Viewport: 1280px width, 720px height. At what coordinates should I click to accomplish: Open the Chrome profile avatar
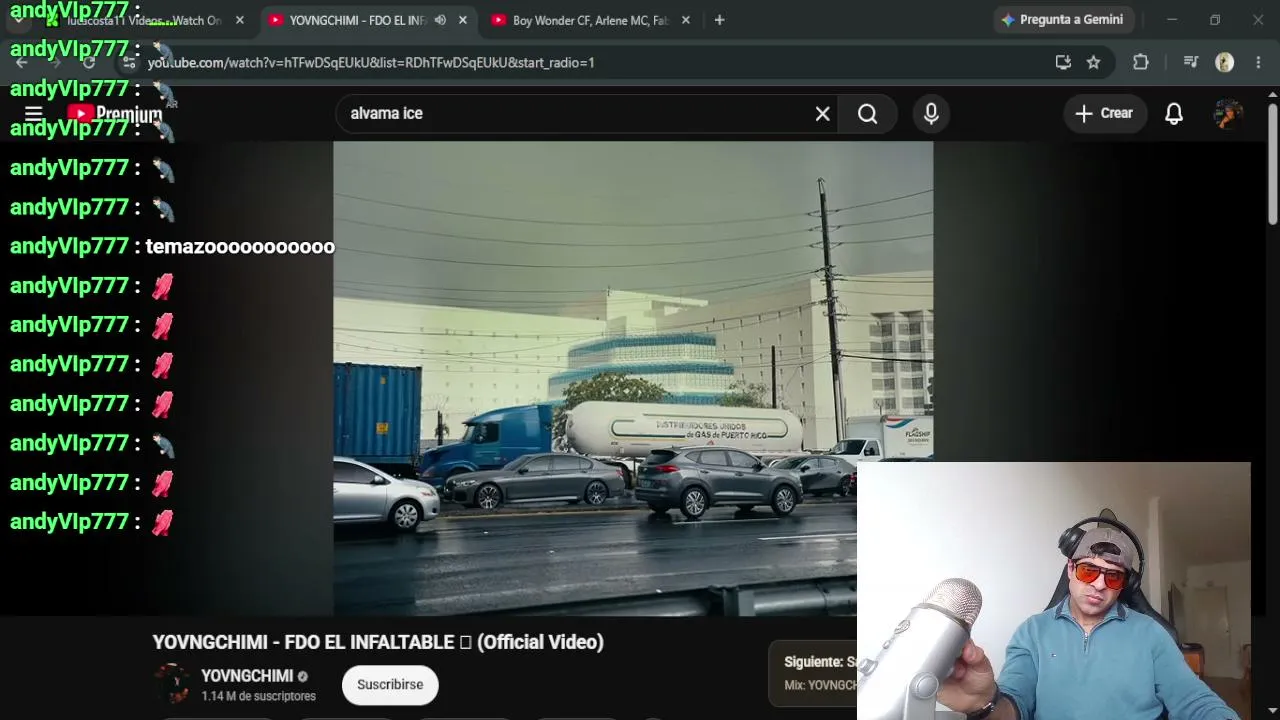[1224, 62]
